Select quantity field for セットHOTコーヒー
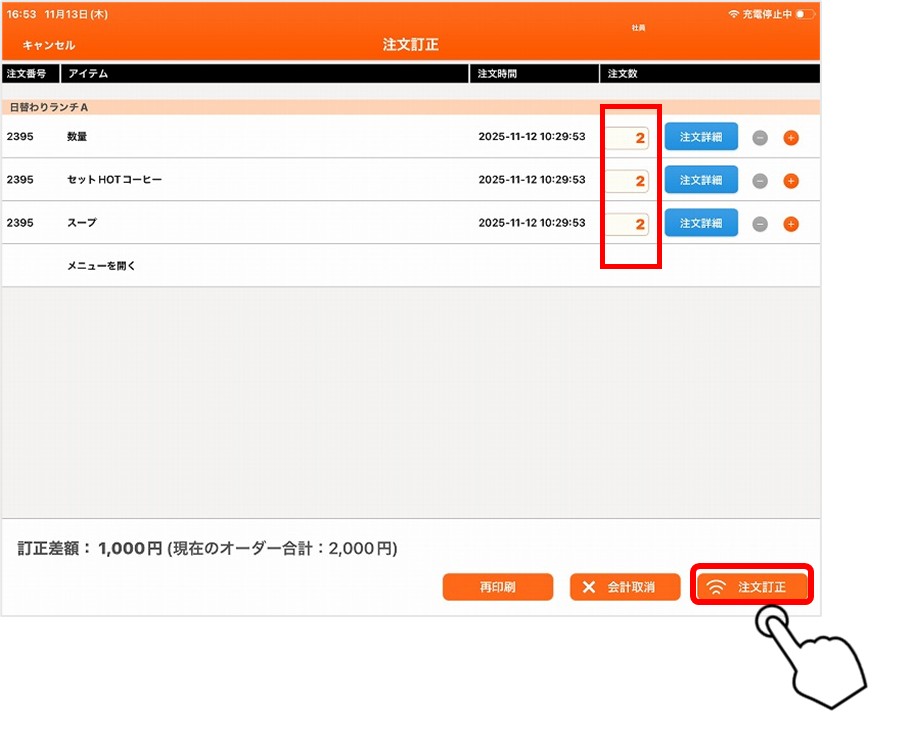Screen dimensions: 900x738 pyautogui.click(x=628, y=181)
